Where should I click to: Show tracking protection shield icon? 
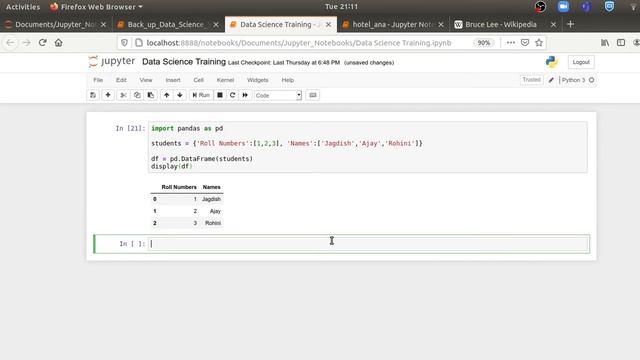pyautogui.click(x=124, y=42)
